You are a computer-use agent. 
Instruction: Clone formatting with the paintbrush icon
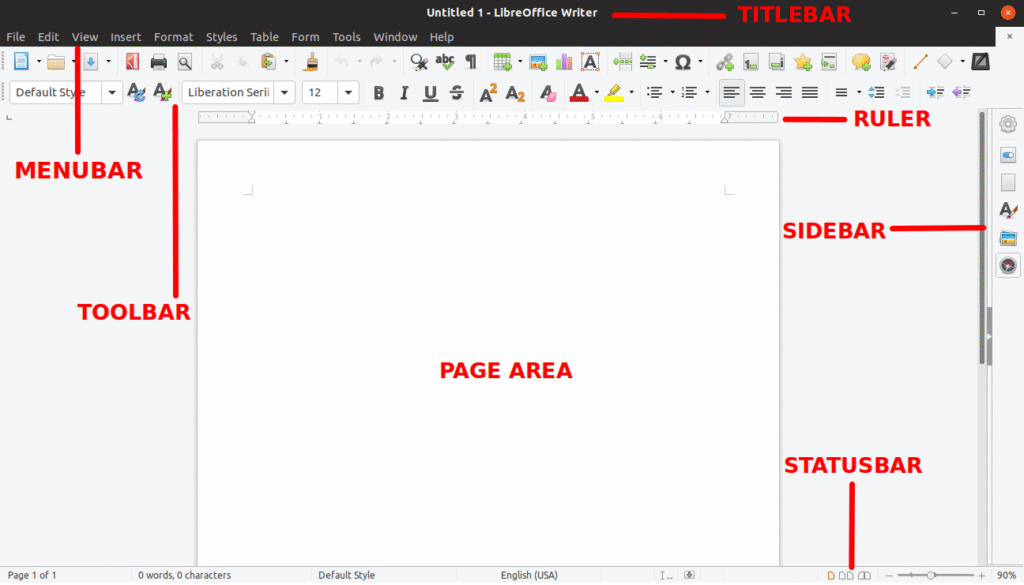tap(312, 62)
